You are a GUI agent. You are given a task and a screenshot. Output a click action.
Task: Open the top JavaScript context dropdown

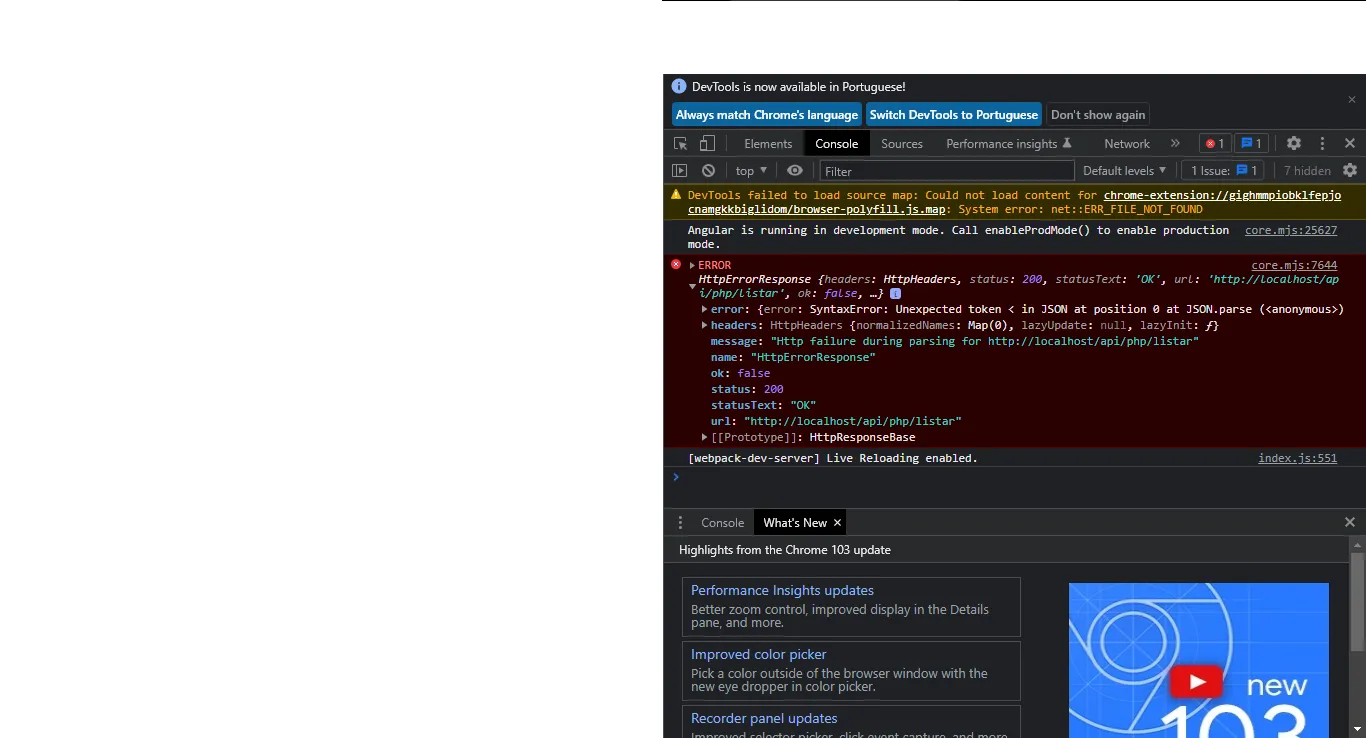pyautogui.click(x=751, y=171)
